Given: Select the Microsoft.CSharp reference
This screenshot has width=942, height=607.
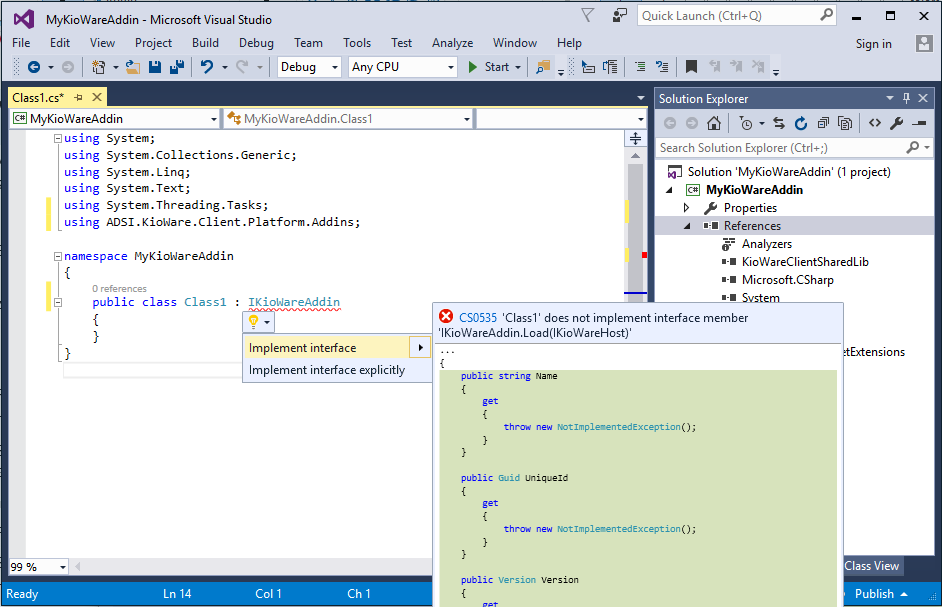Looking at the screenshot, I should pos(788,279).
